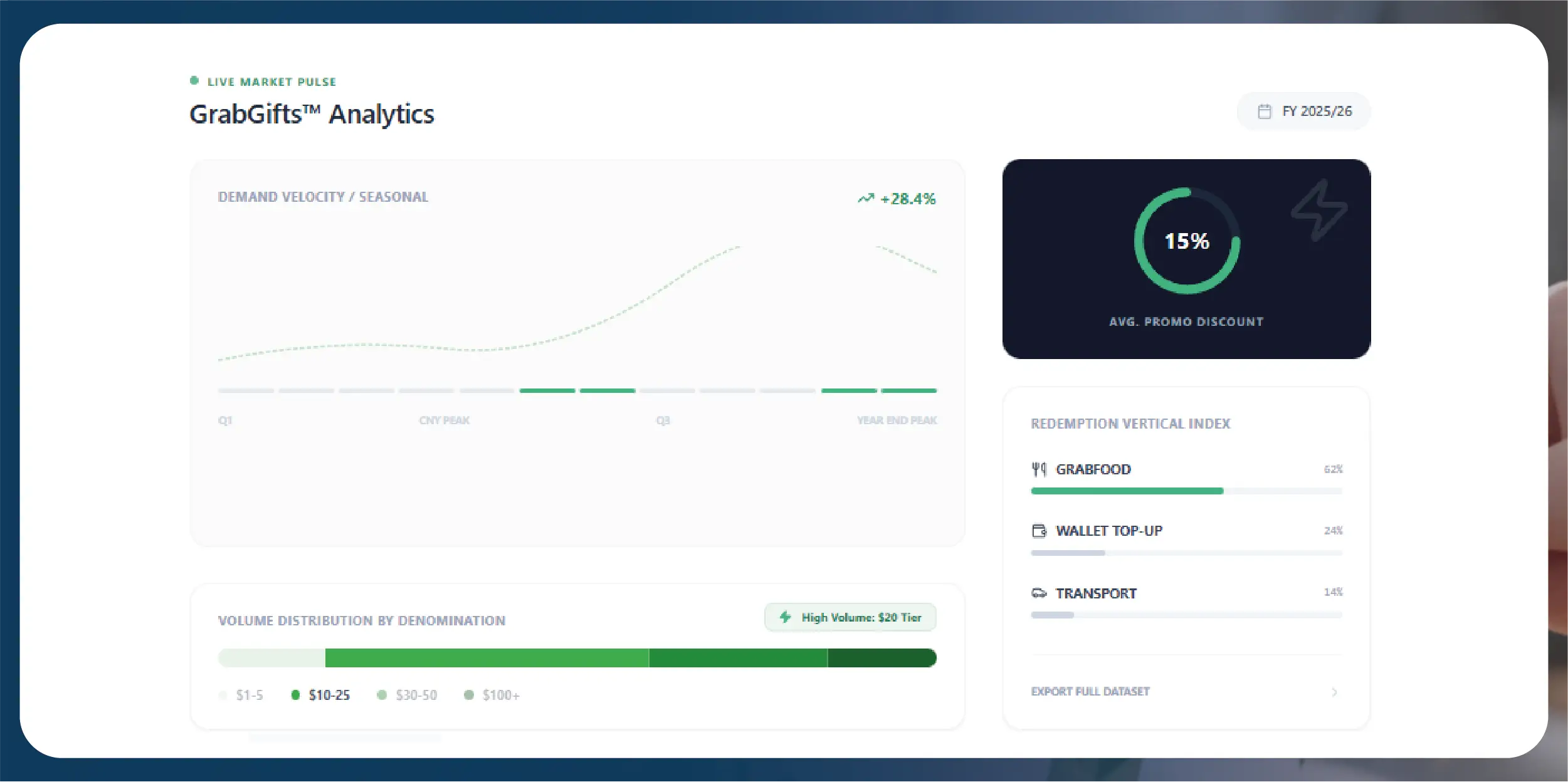The height and width of the screenshot is (782, 1568).
Task: Select the Year End Peak axis label
Action: pos(897,420)
